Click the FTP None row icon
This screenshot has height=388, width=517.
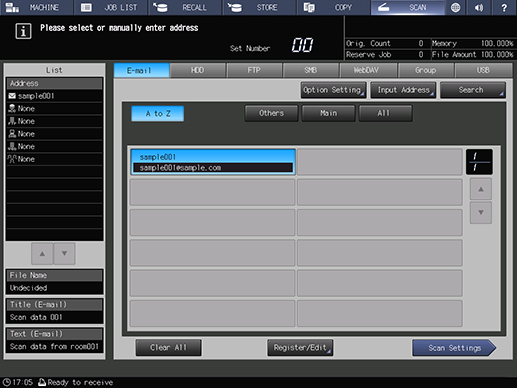(12, 121)
